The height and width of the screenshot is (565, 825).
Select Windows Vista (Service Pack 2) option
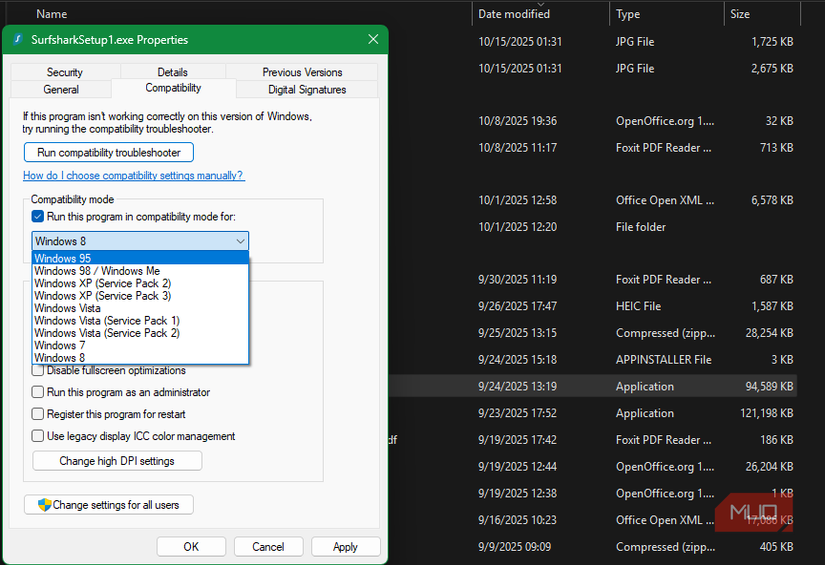(106, 333)
